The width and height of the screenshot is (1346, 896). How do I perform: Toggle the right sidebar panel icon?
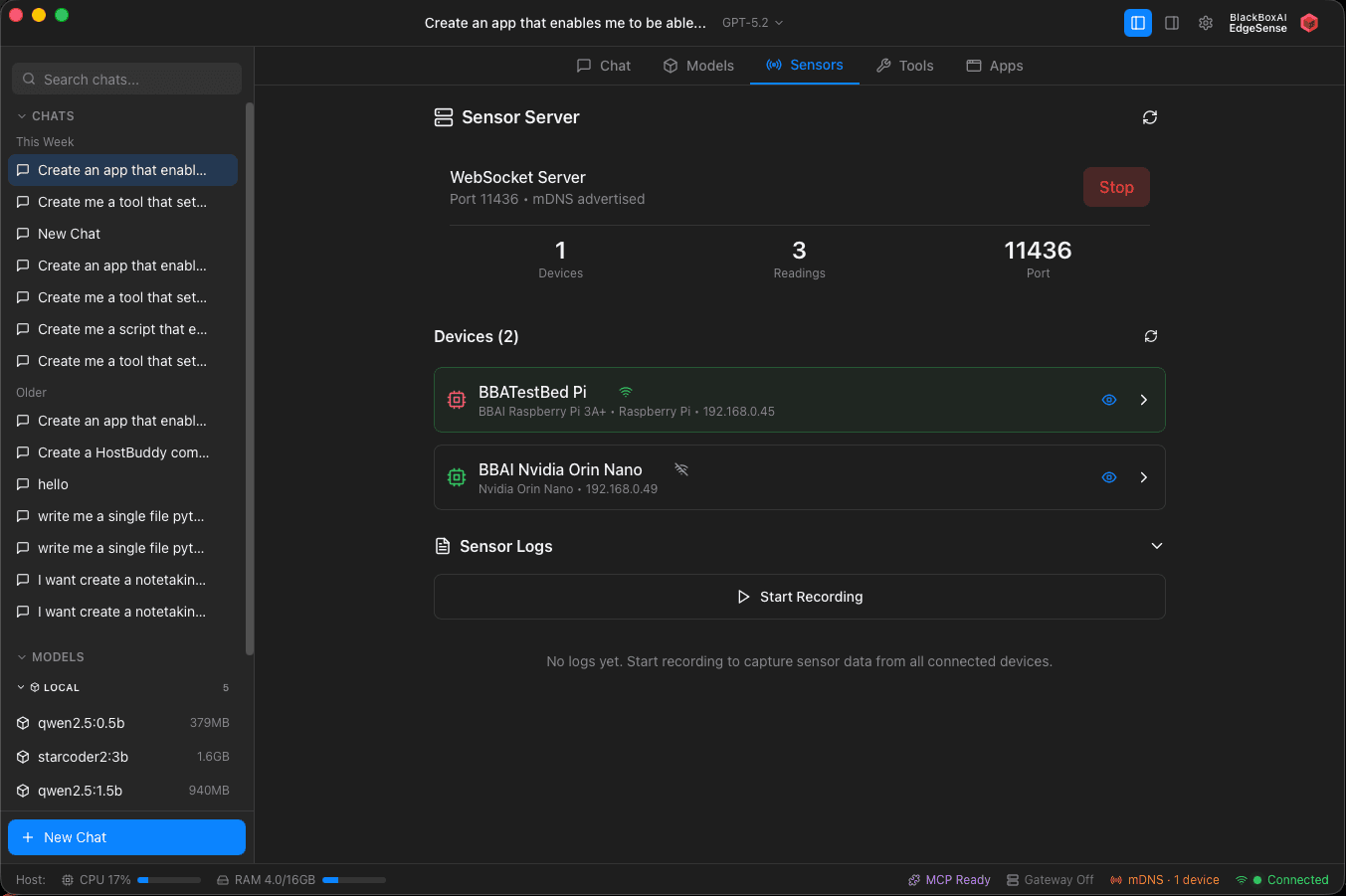point(1172,23)
